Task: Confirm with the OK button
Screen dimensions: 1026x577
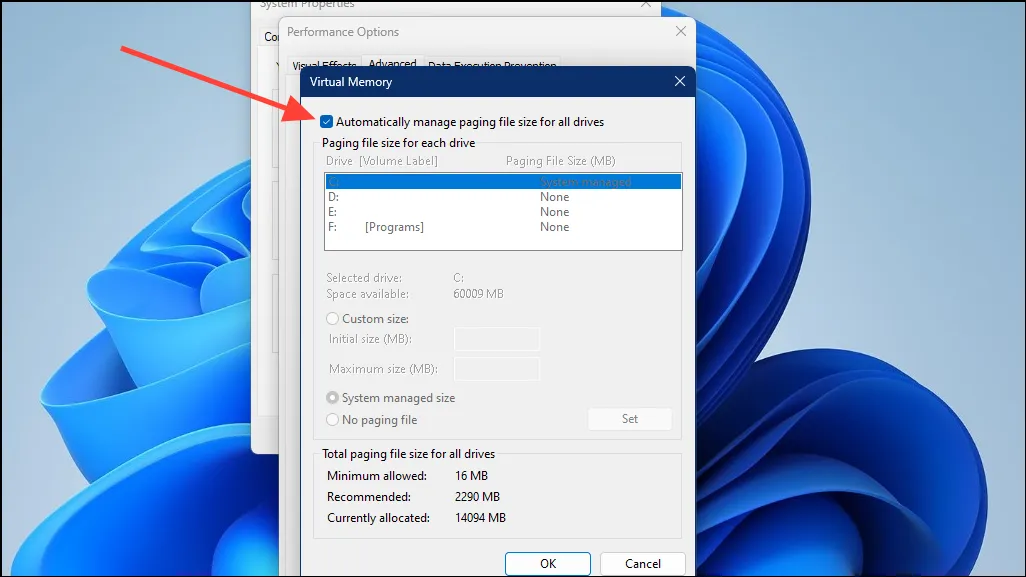Action: click(548, 563)
